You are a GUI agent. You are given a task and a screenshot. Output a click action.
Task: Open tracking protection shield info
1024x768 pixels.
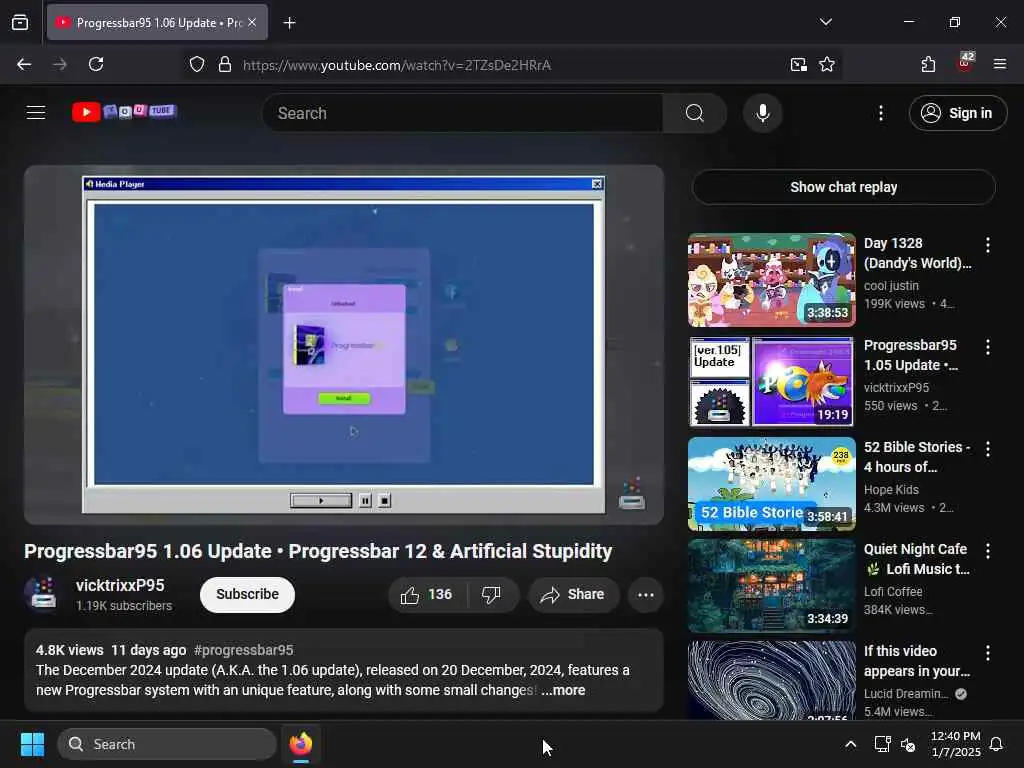tap(197, 64)
